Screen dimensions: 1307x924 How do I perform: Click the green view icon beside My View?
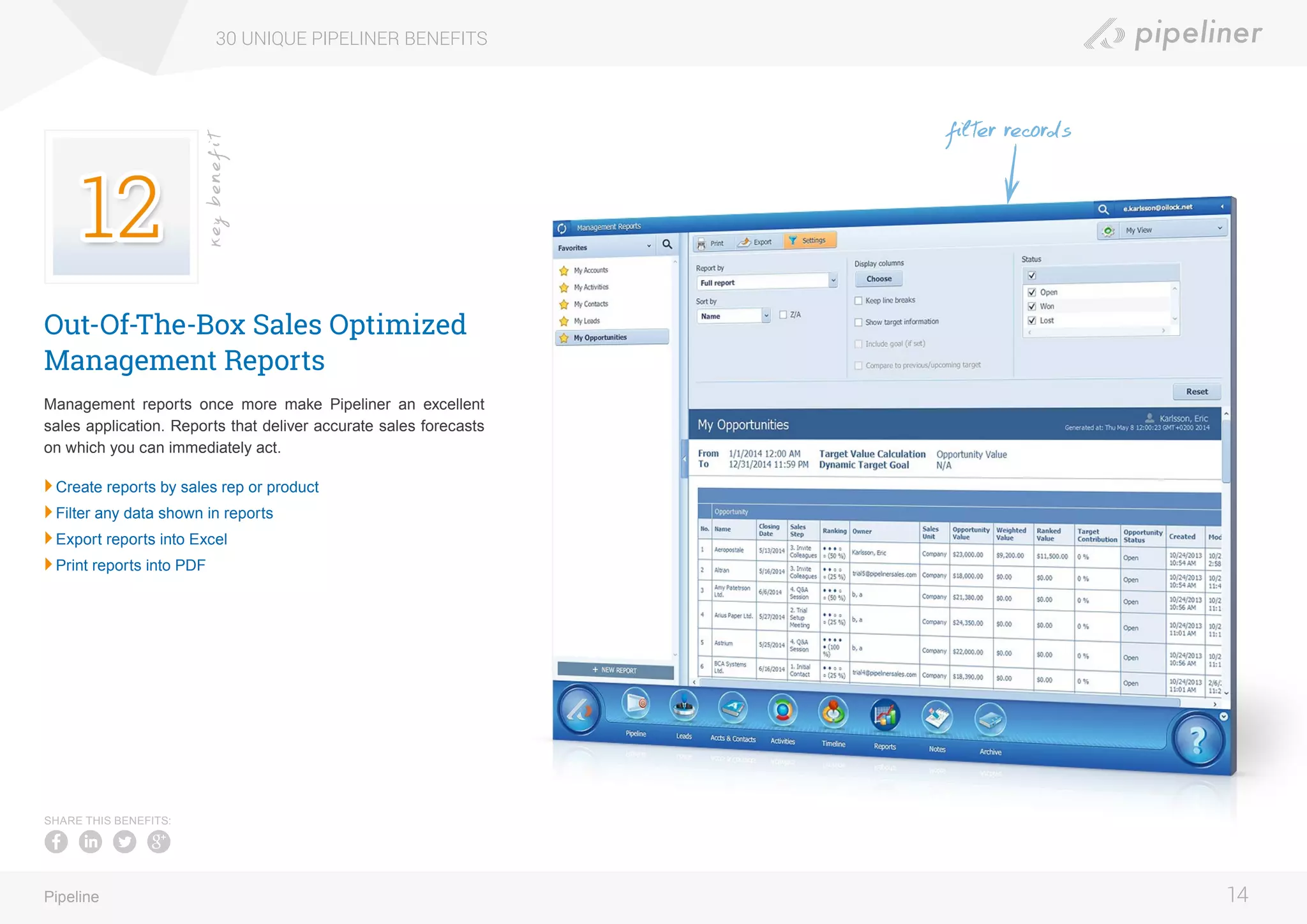pyautogui.click(x=1109, y=230)
